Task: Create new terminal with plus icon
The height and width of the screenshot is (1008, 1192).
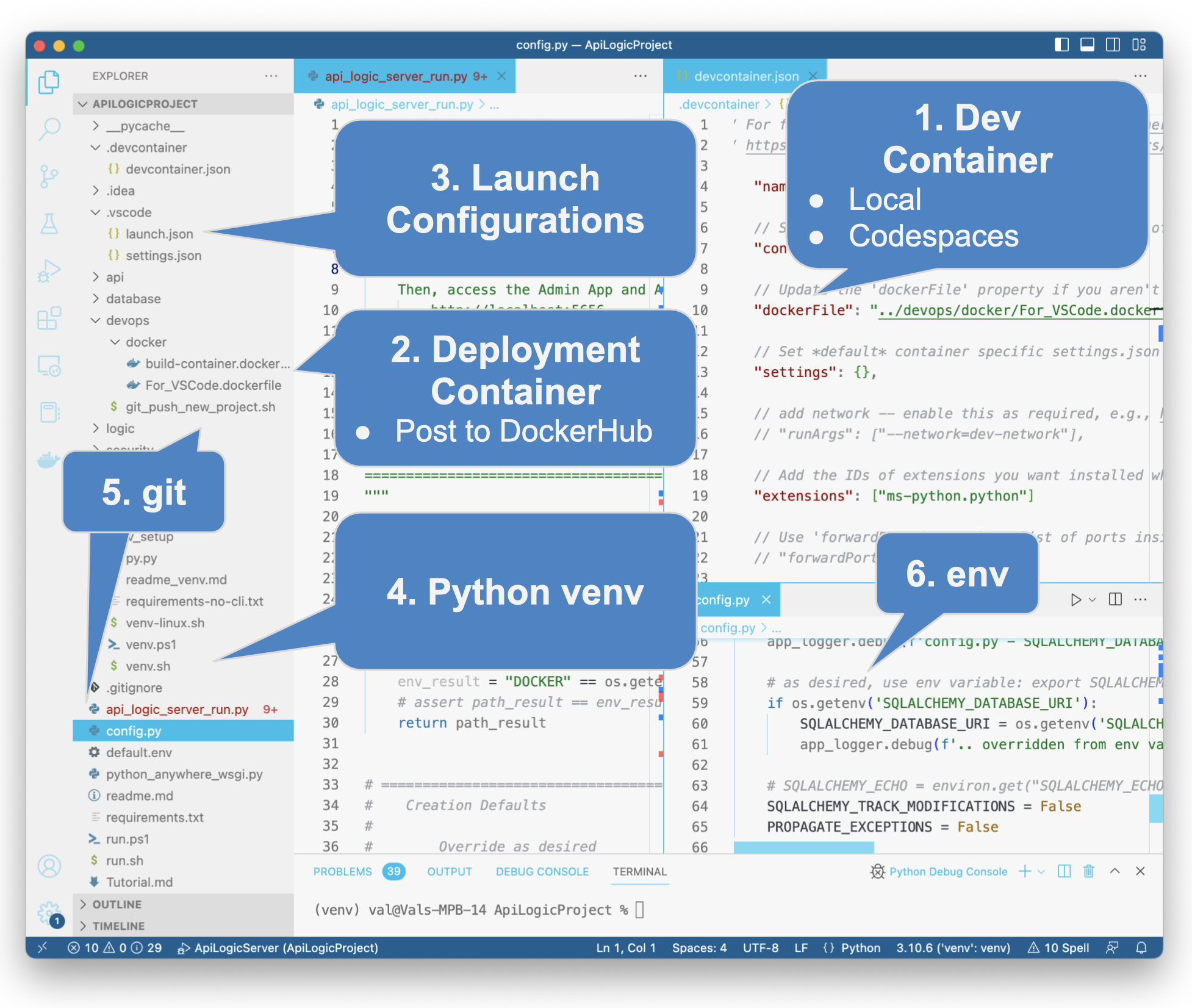Action: pos(1025,871)
